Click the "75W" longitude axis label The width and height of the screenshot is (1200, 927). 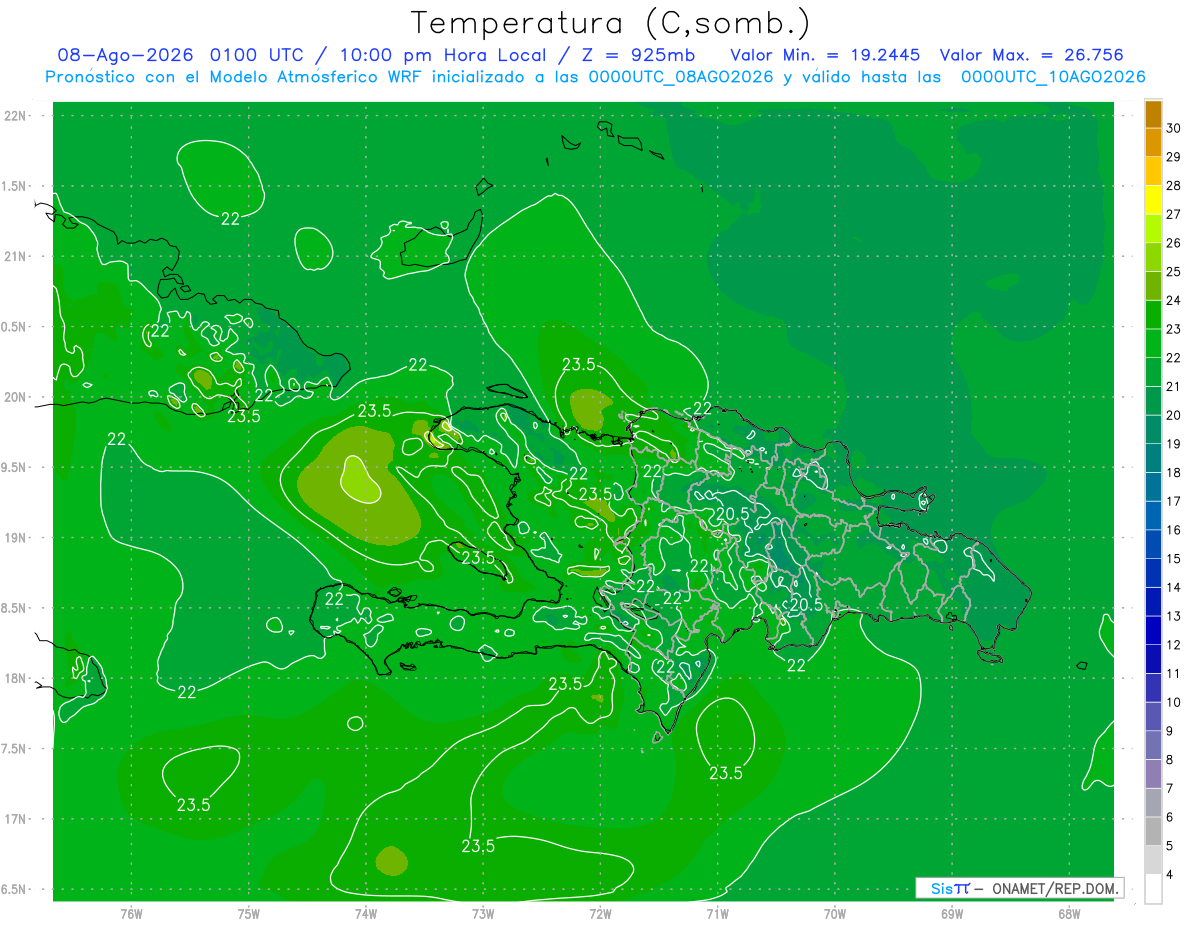tap(248, 914)
